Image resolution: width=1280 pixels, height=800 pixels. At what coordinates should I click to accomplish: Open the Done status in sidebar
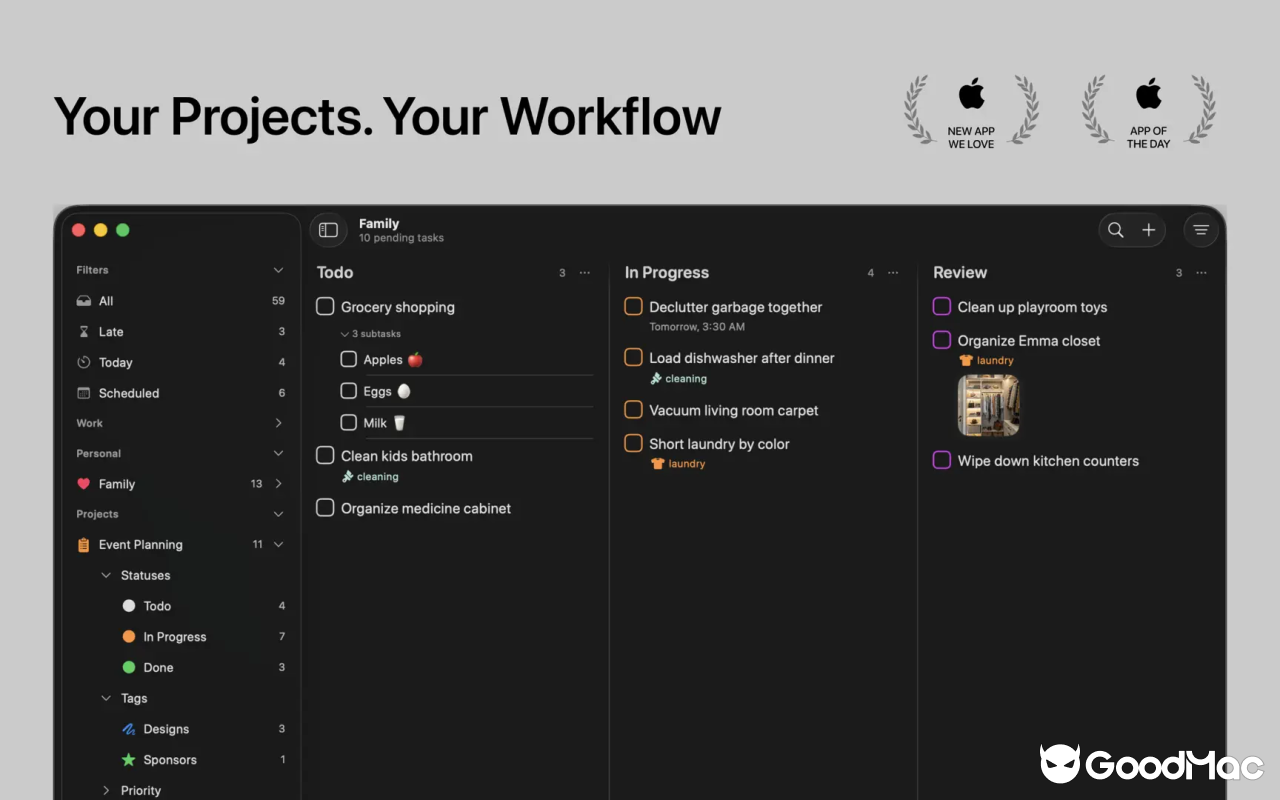(181, 667)
